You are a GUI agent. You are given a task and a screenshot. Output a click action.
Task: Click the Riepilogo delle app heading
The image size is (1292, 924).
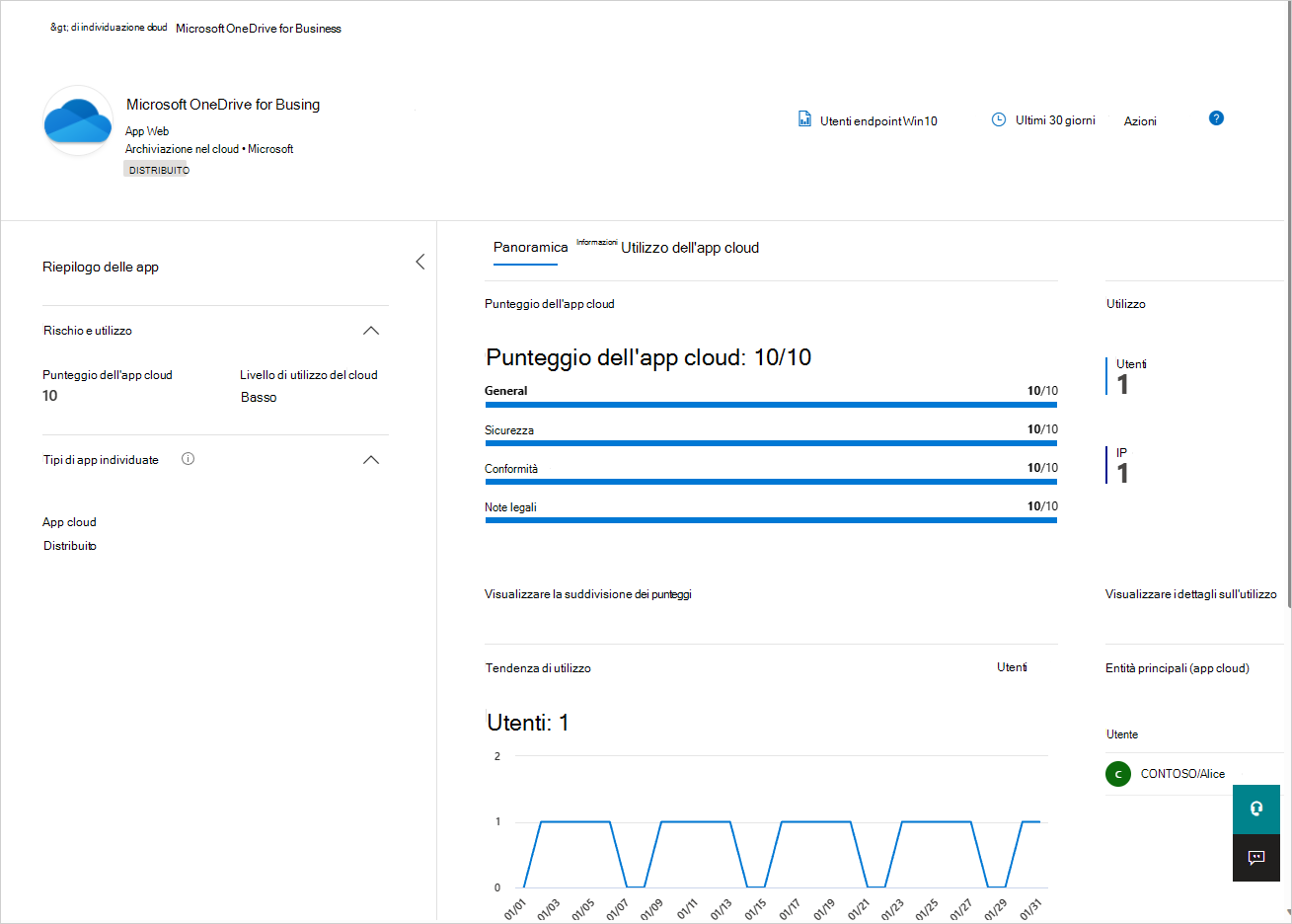click(x=101, y=267)
